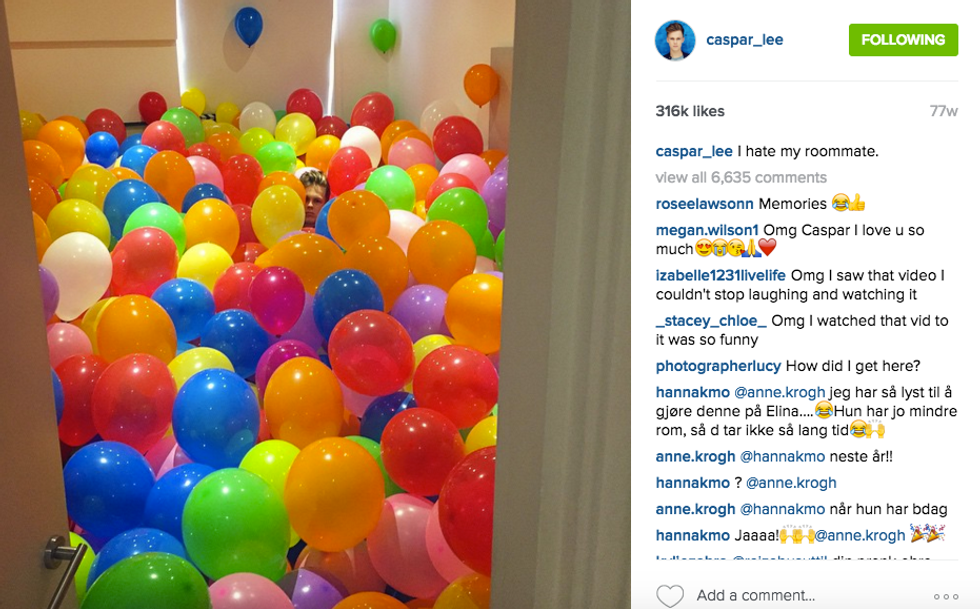Screen dimensions: 980x609
Task: Expand view all 6,635 comments
Action: tap(741, 178)
